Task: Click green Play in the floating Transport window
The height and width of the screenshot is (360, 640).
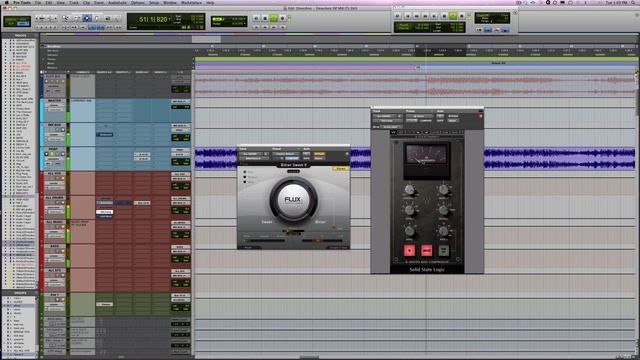Action: (453, 16)
